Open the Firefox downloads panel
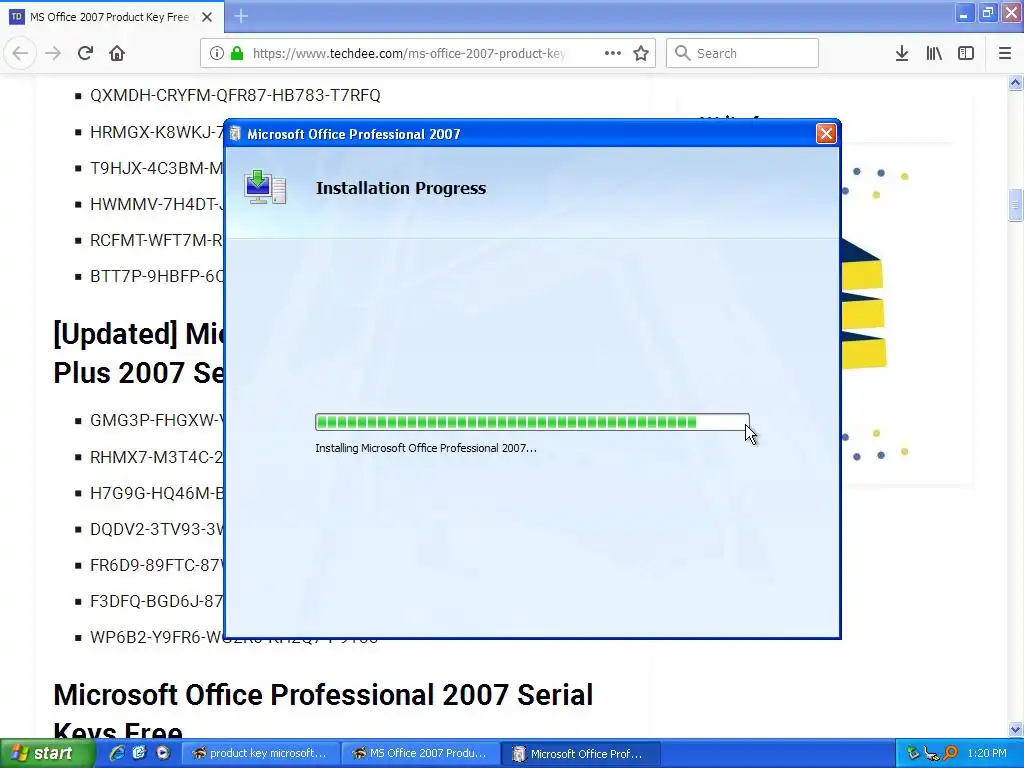 (902, 53)
